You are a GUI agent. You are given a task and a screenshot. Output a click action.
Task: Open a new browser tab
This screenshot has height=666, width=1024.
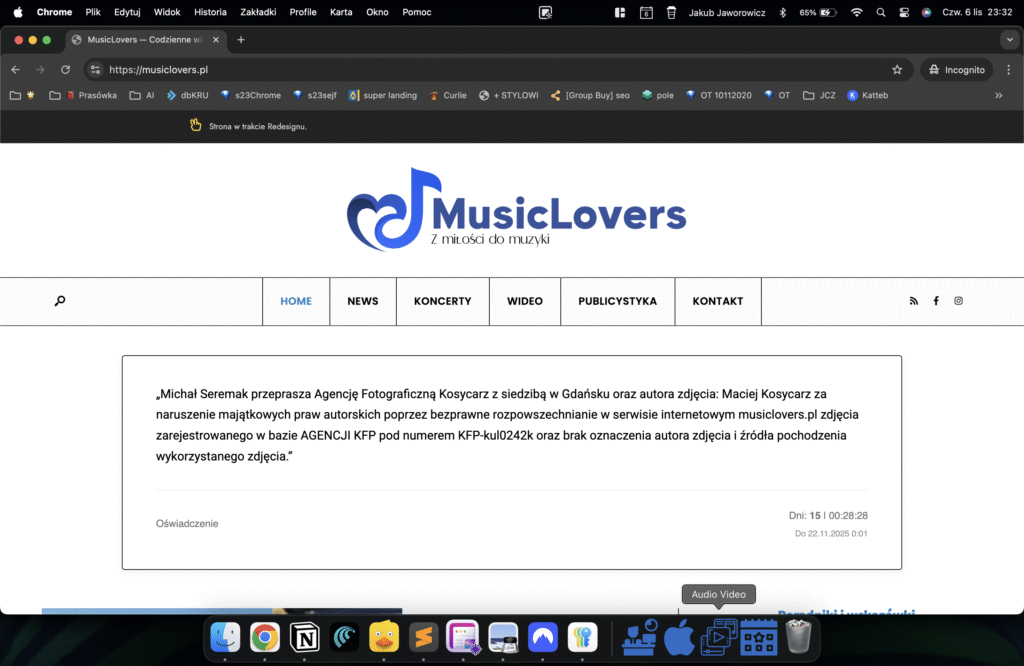click(x=241, y=40)
